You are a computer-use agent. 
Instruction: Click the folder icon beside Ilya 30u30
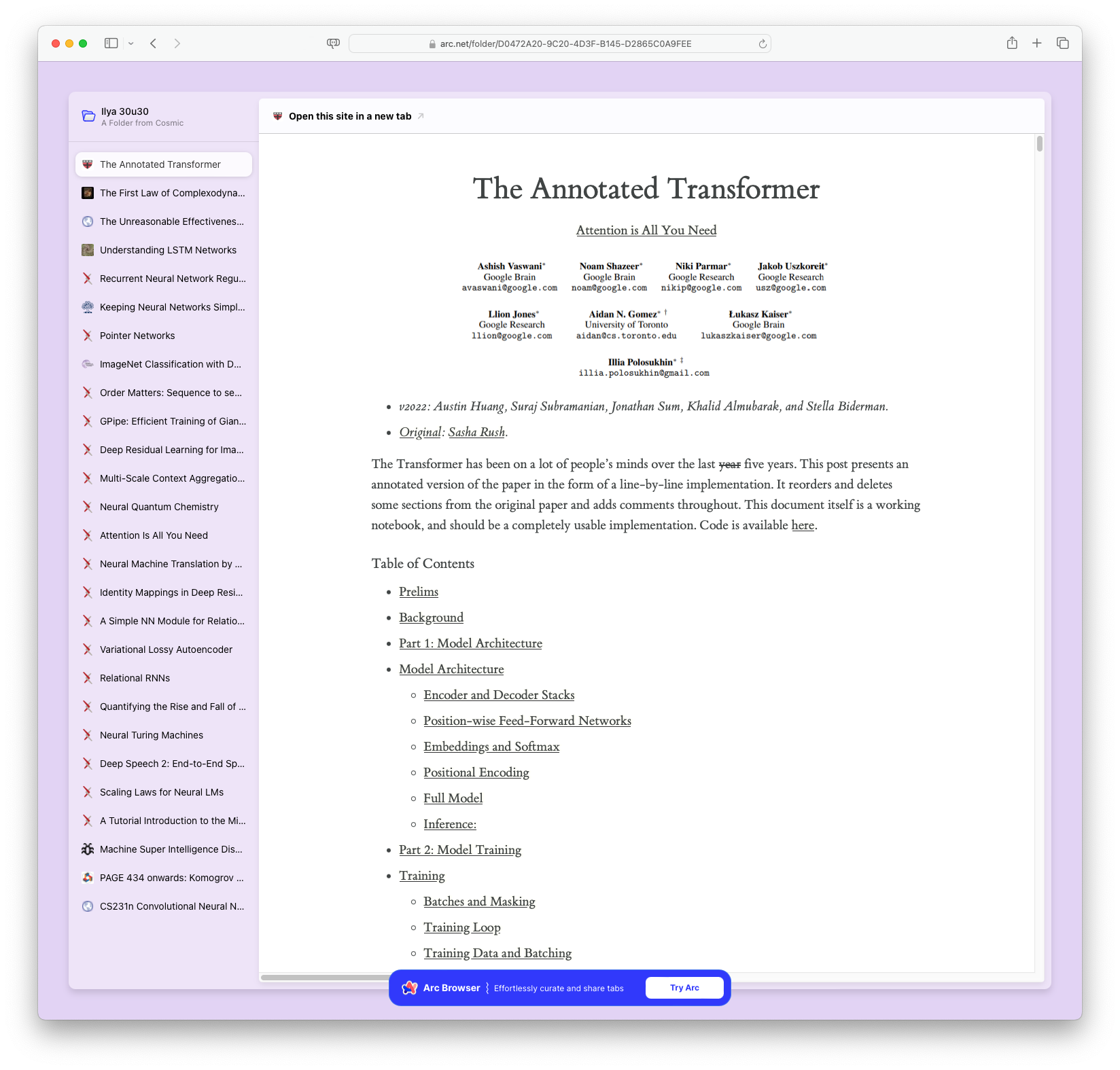pyautogui.click(x=88, y=115)
